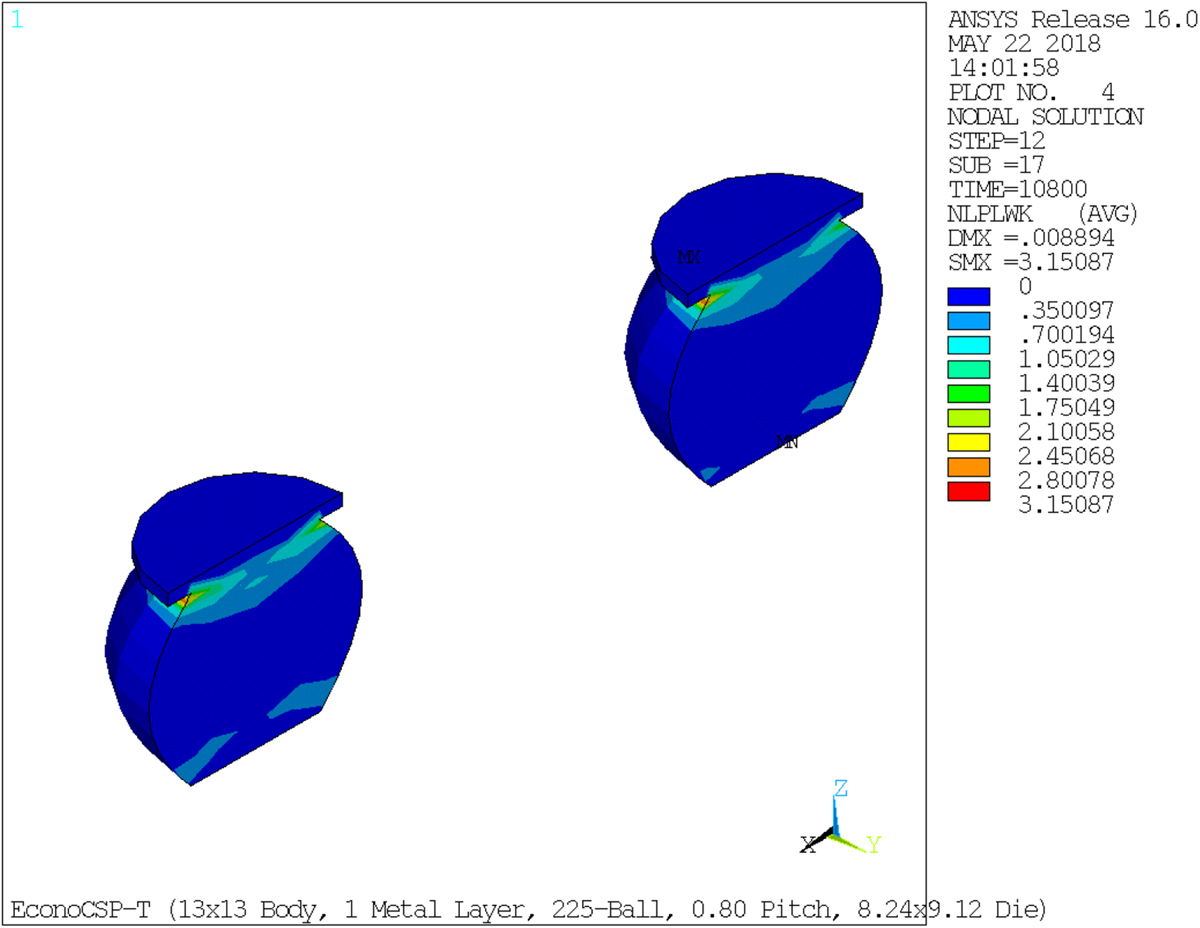Click the NODAL SOLUTION label
1200x928 pixels.
[1045, 117]
